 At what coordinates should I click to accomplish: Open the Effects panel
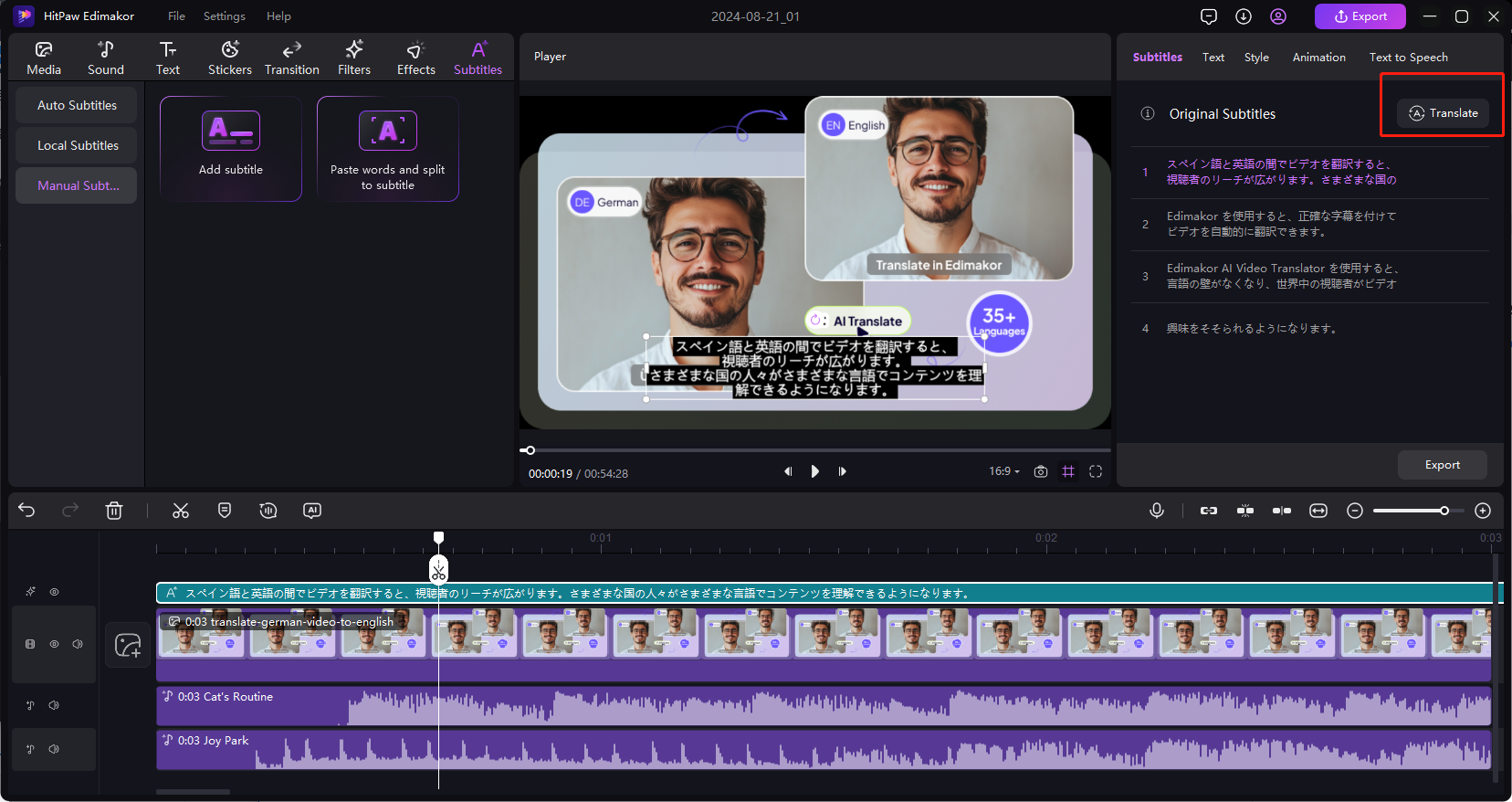(416, 58)
